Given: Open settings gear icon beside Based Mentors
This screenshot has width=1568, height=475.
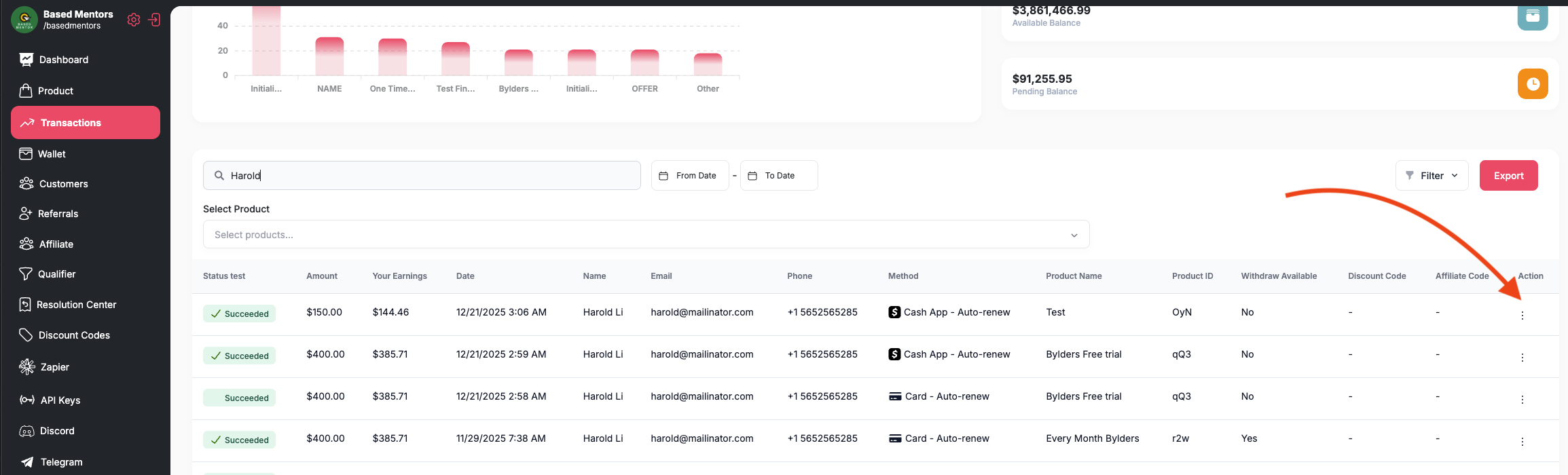Looking at the screenshot, I should click(x=134, y=20).
